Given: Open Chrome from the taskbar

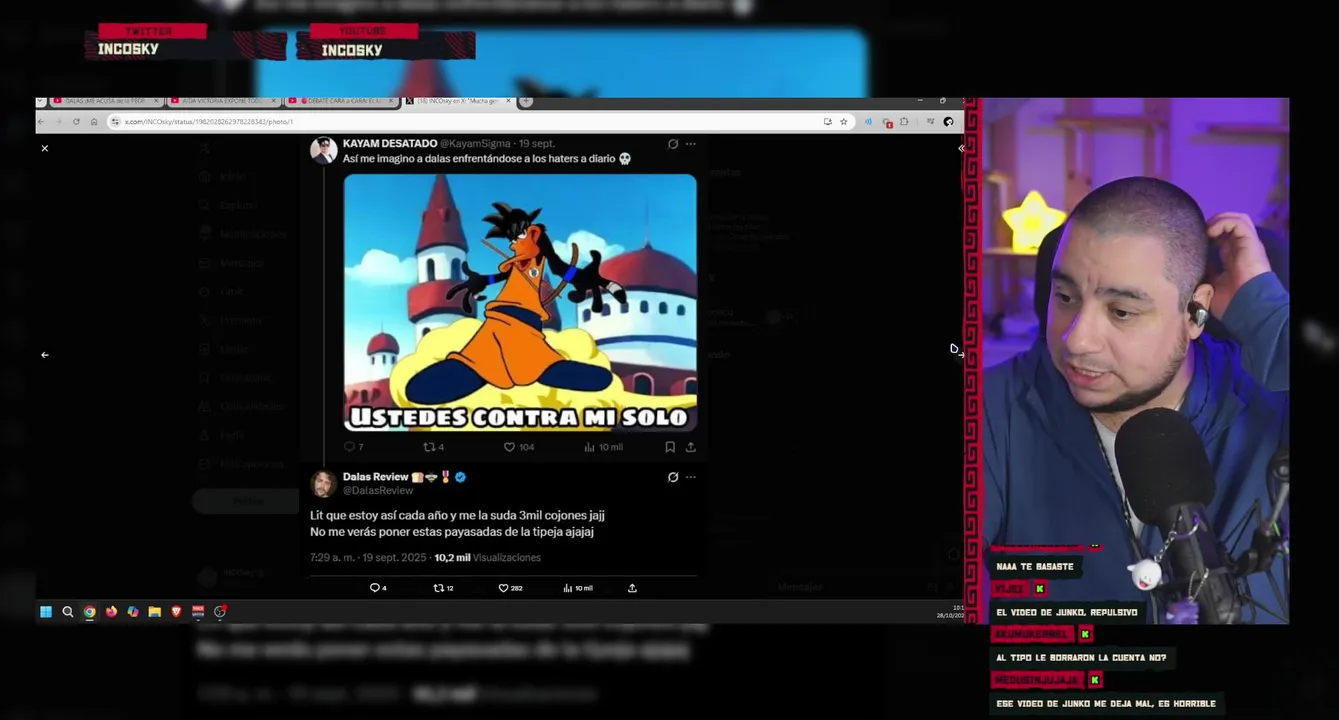Looking at the screenshot, I should 89,612.
